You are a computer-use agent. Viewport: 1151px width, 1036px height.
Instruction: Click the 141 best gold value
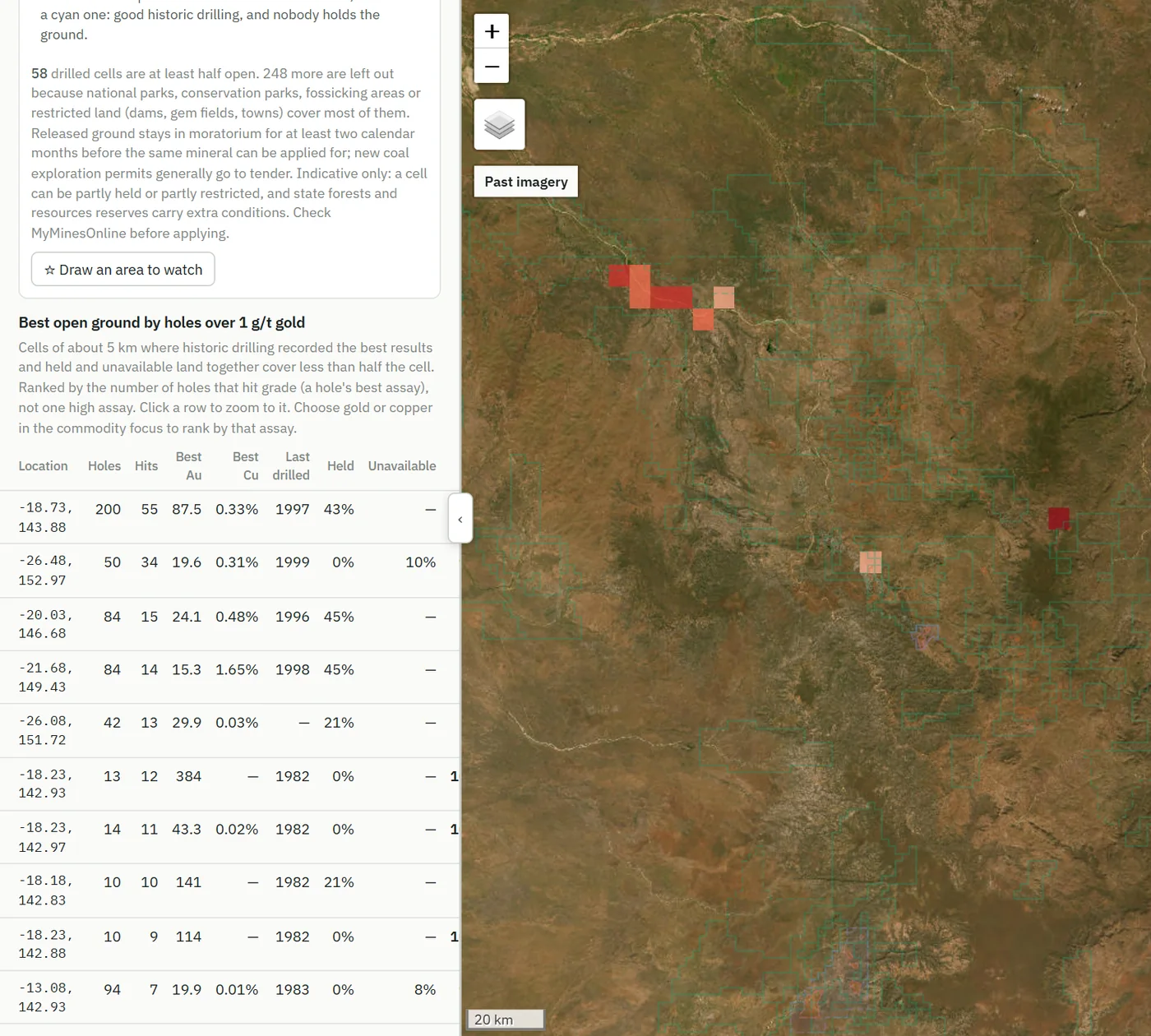click(x=188, y=882)
